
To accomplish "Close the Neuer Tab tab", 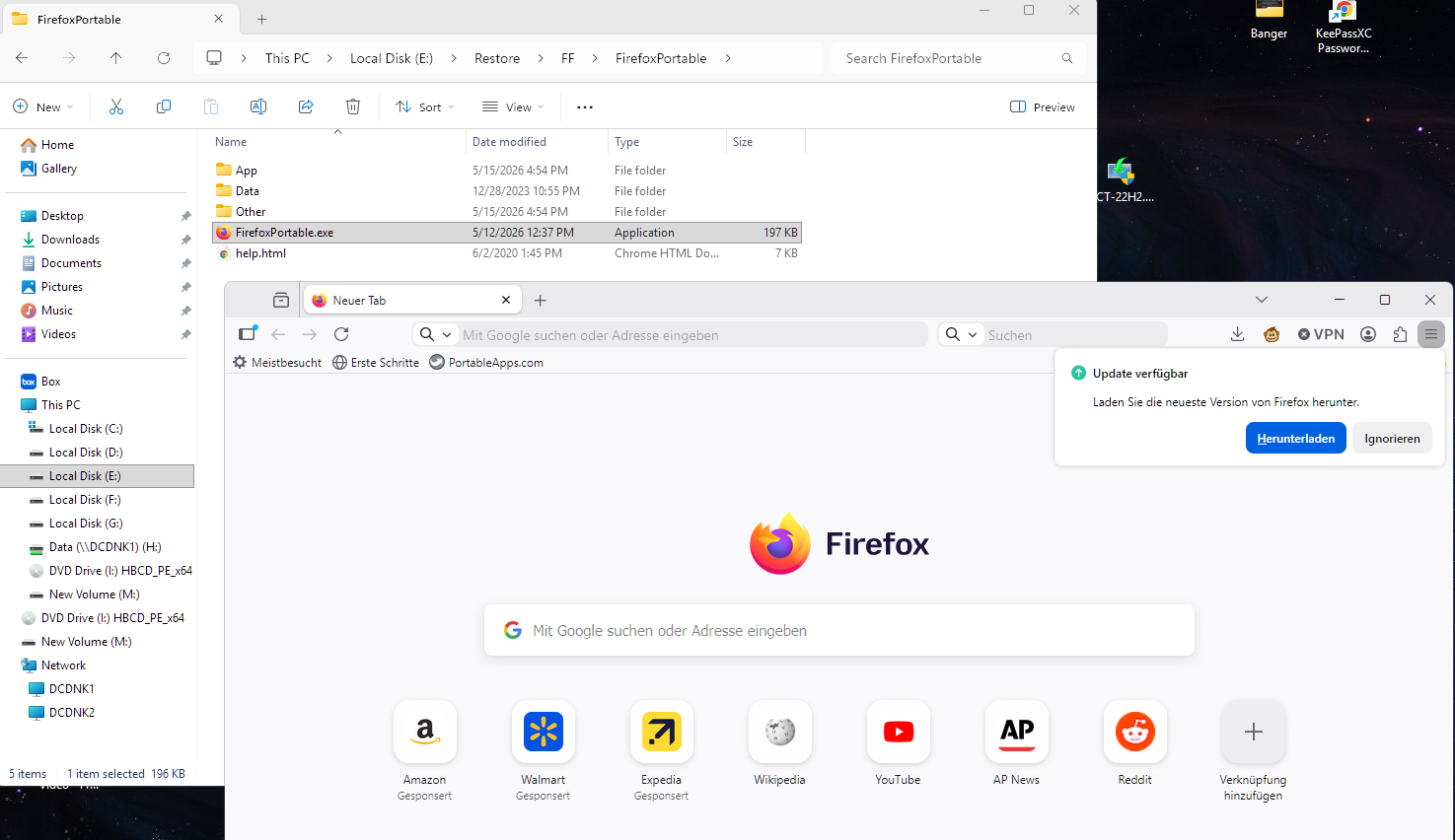I will (506, 300).
